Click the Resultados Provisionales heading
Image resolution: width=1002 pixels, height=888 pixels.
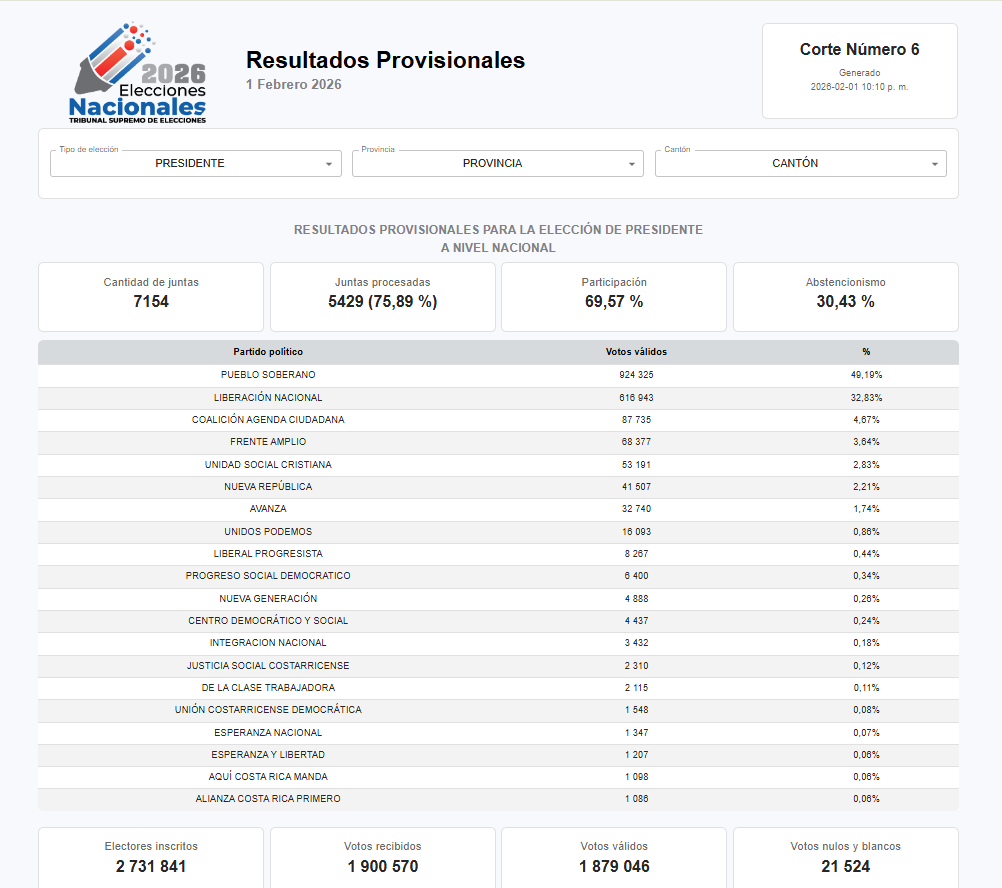click(385, 61)
